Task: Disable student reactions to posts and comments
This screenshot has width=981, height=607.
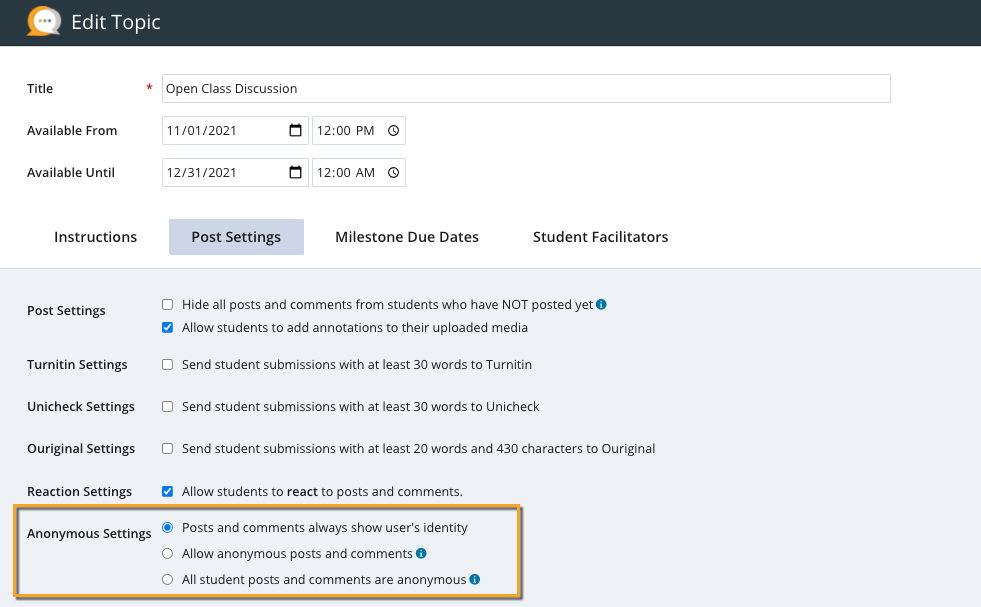Action: pyautogui.click(x=168, y=492)
